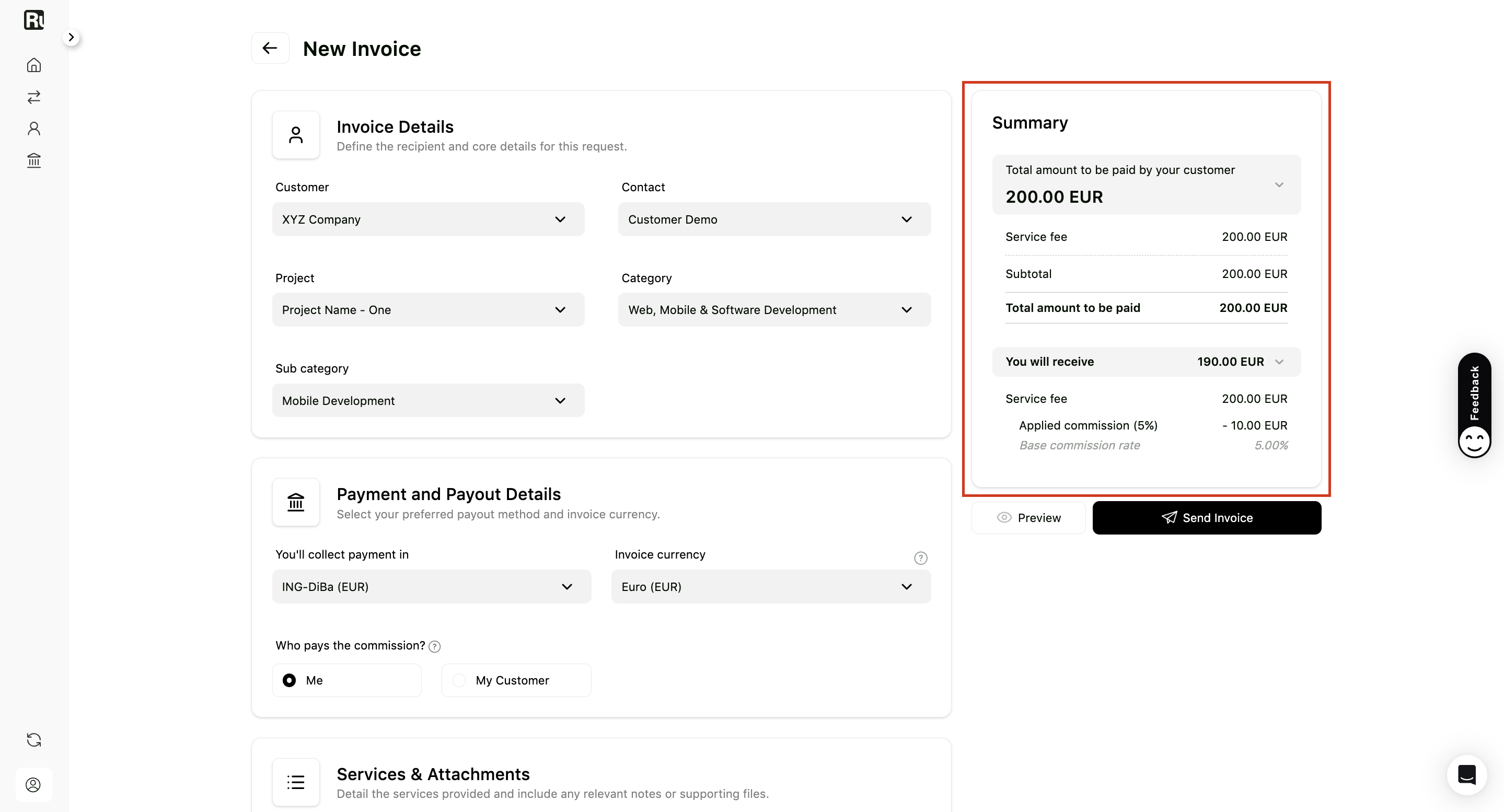The image size is (1504, 812).
Task: Click help icon beside commission question
Action: click(x=434, y=646)
